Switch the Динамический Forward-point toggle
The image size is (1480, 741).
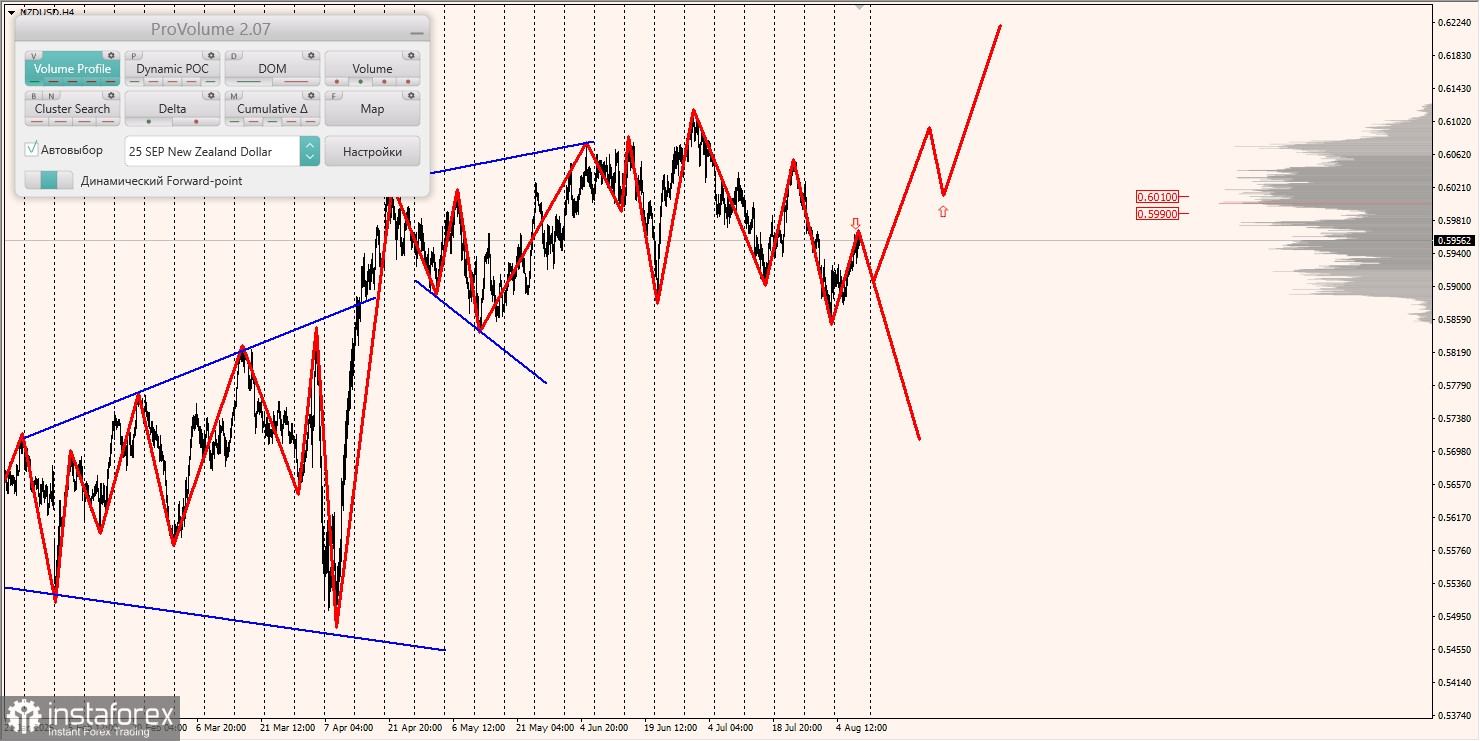point(49,180)
